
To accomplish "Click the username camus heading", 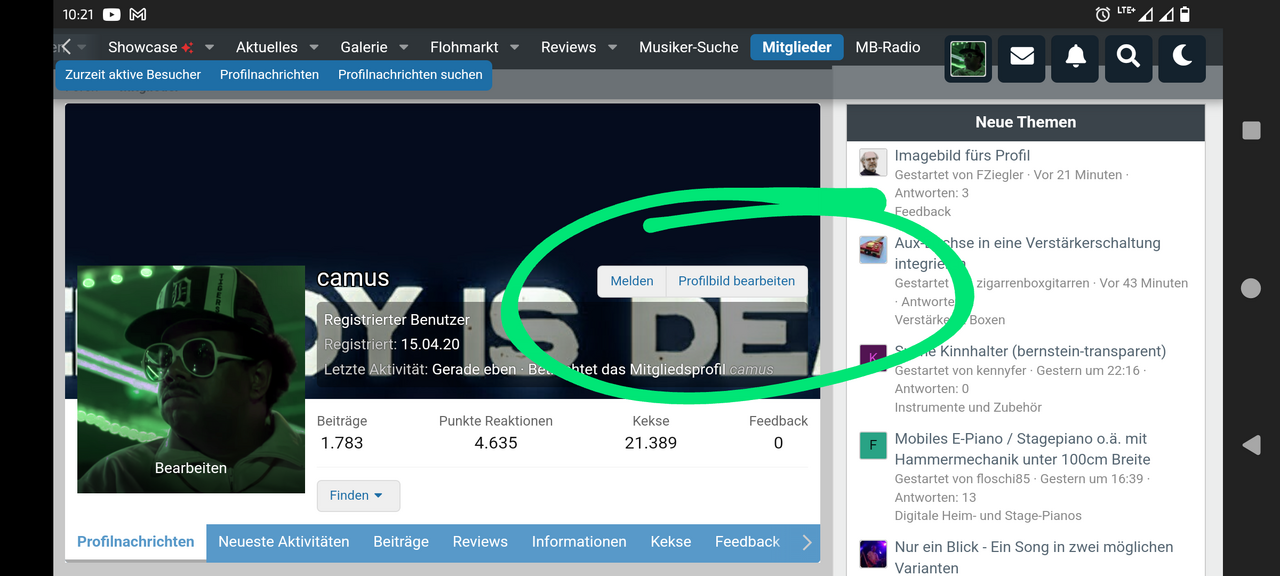I will (x=353, y=279).
